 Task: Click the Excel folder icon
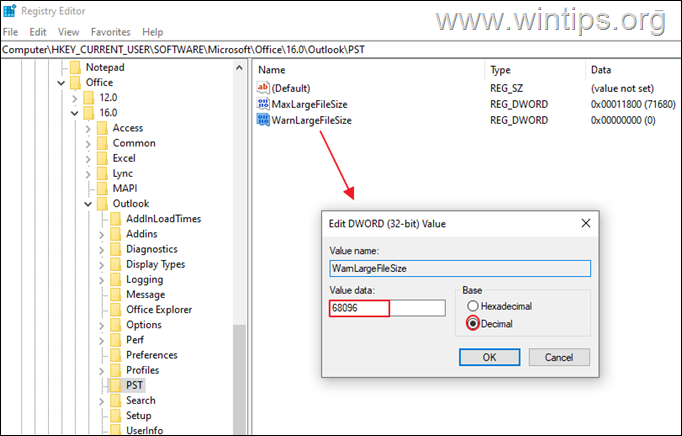point(102,158)
